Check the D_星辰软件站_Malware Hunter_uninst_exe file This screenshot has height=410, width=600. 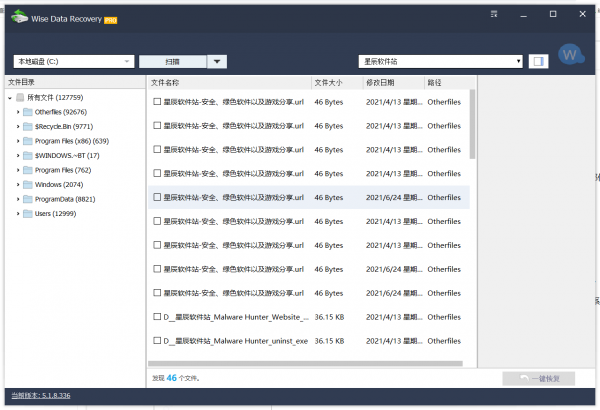pos(157,340)
